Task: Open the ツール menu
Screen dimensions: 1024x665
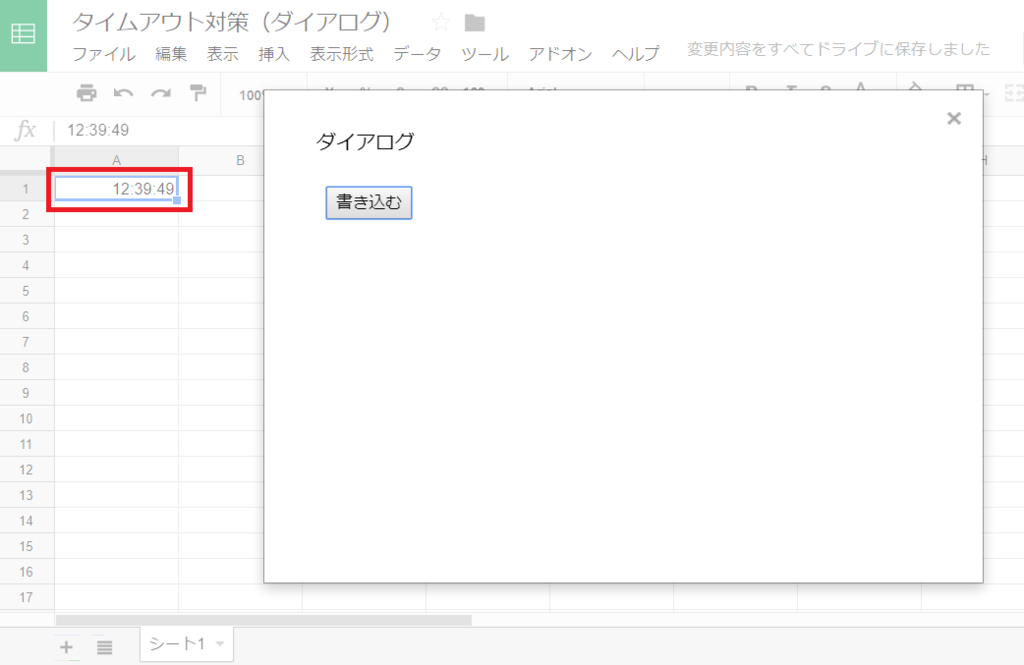Action: [x=485, y=54]
